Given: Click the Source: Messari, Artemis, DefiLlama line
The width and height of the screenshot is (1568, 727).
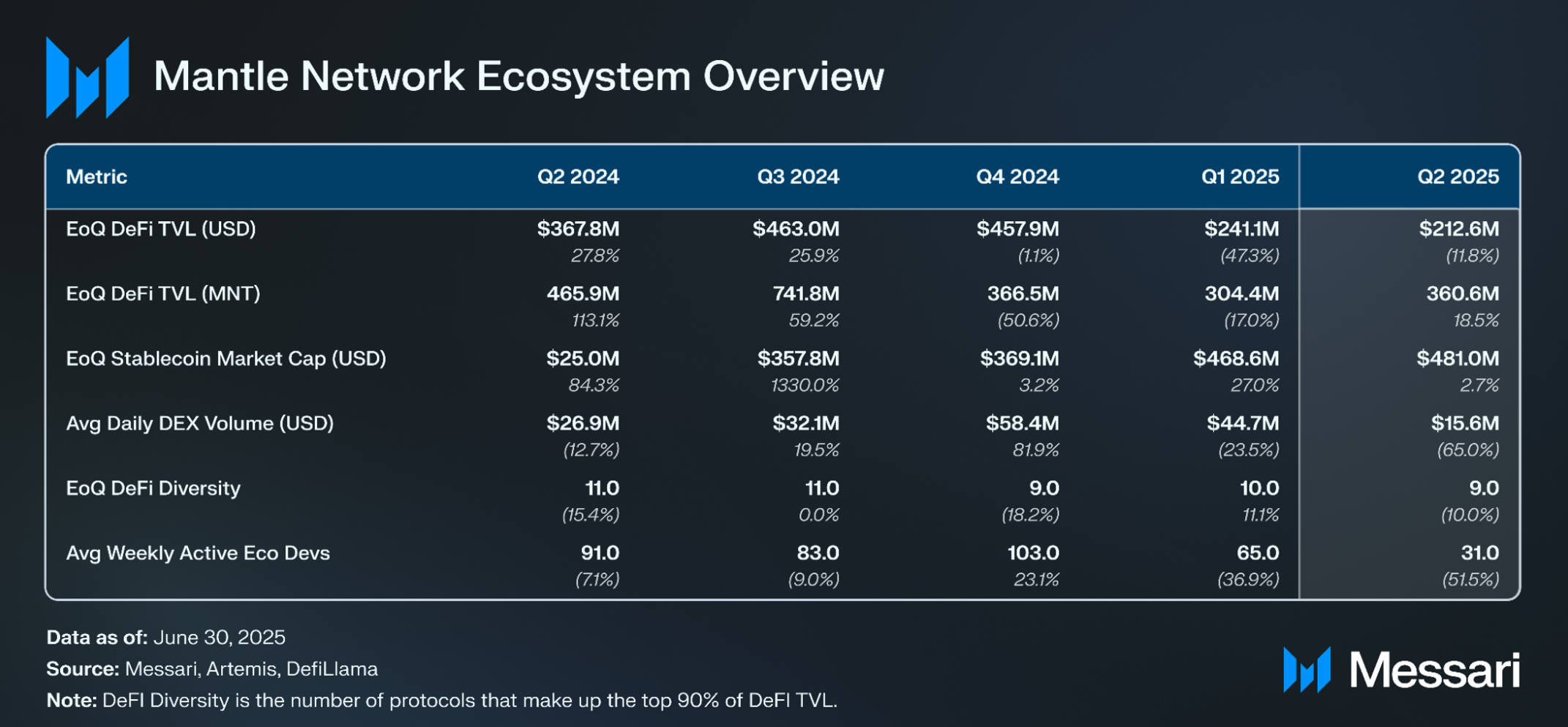Looking at the screenshot, I should click(x=212, y=669).
